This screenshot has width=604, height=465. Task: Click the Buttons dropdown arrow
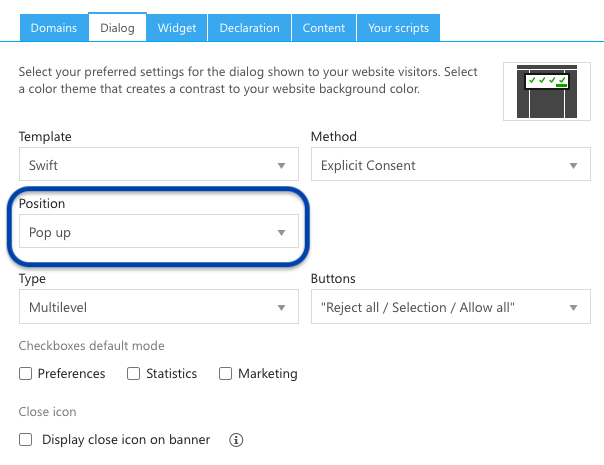coord(574,308)
